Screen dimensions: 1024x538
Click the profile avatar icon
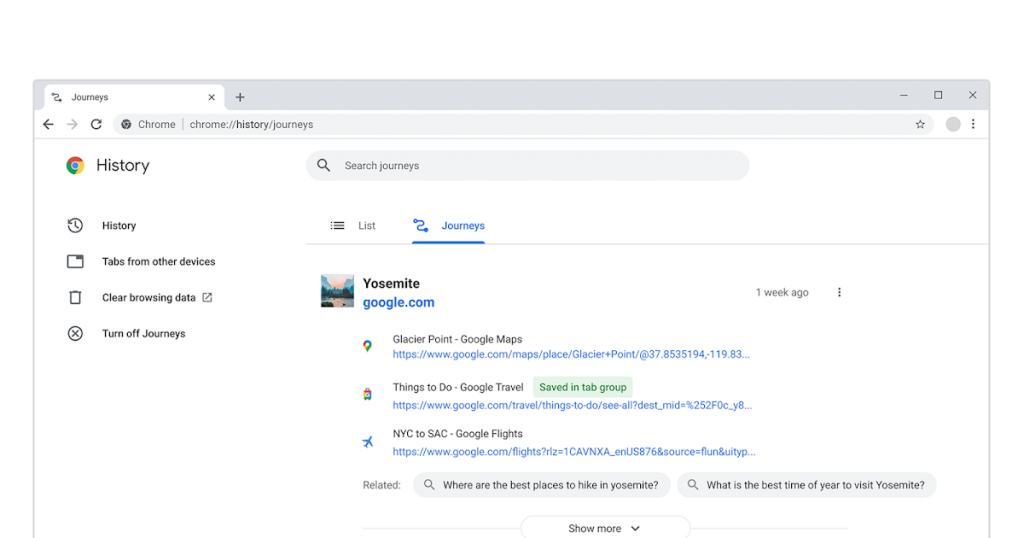pos(953,125)
